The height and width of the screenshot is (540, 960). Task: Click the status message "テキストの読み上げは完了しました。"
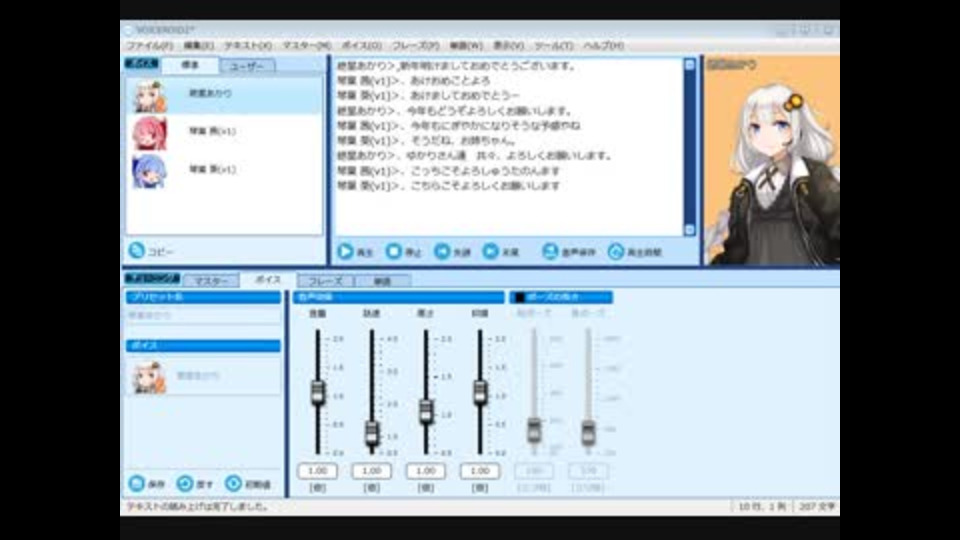click(x=198, y=507)
